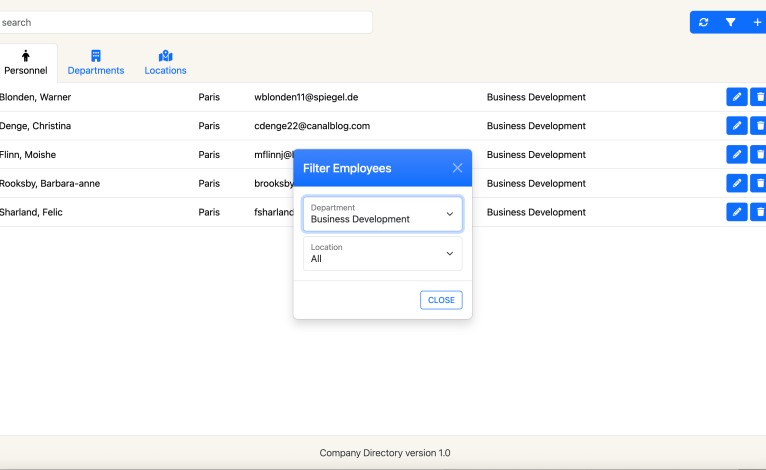Click the wblonden11@spiegel.de email cell
This screenshot has height=470, width=766.
[306, 97]
